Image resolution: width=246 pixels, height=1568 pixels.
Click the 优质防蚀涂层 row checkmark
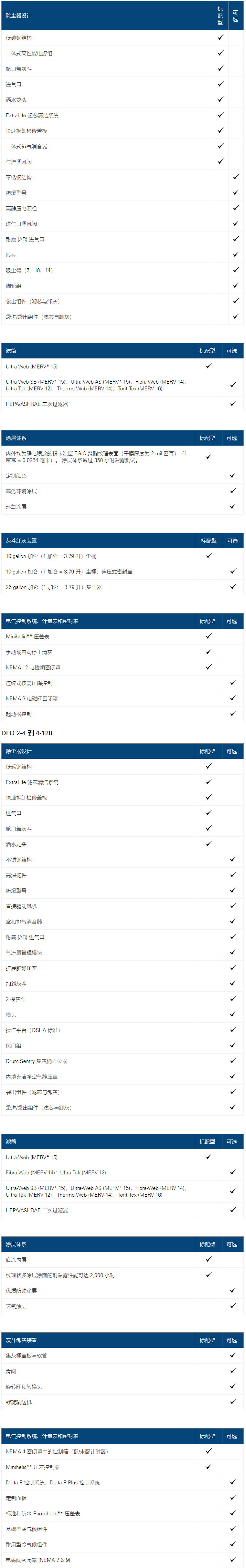coord(233,1290)
